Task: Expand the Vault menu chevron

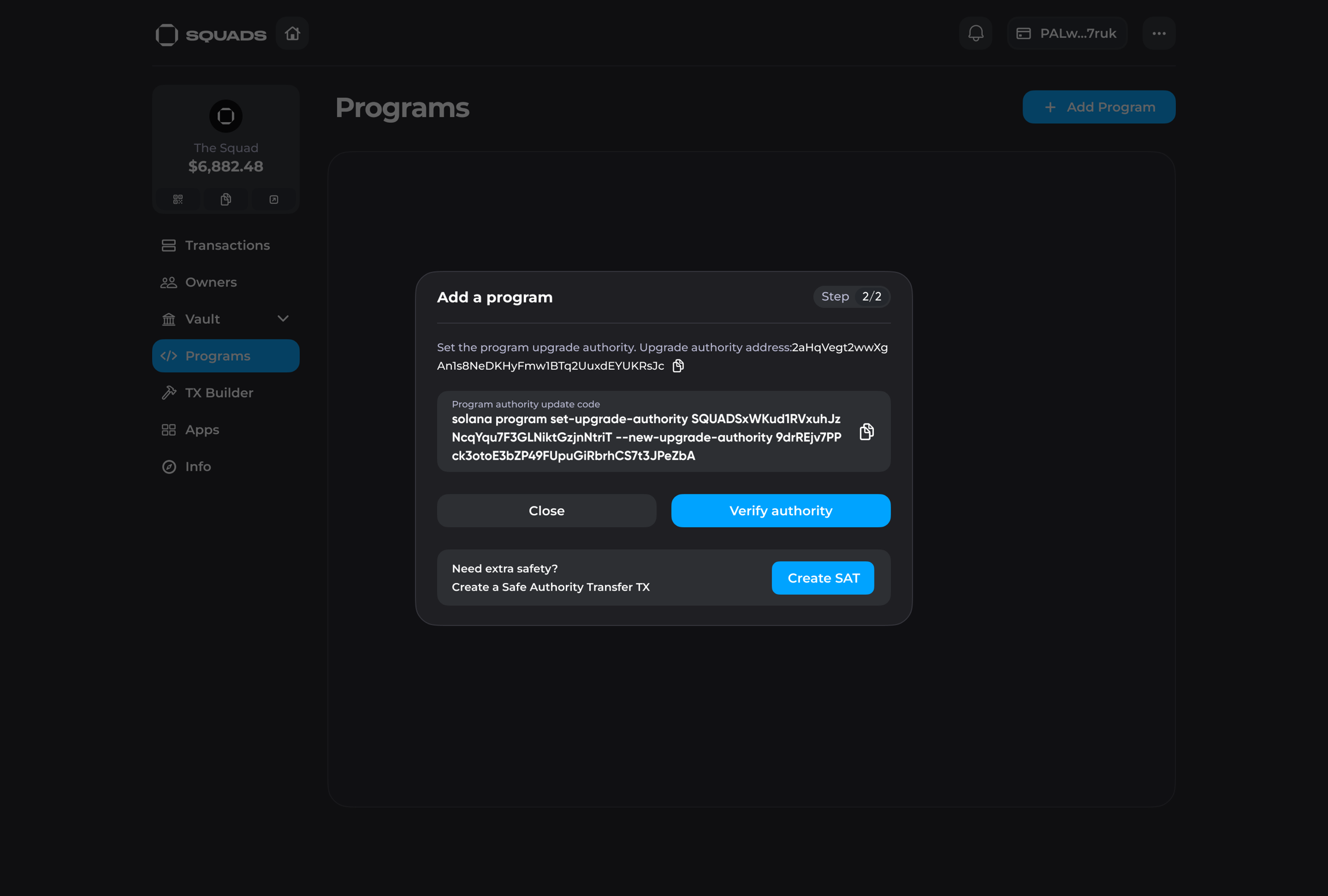Action: point(282,319)
